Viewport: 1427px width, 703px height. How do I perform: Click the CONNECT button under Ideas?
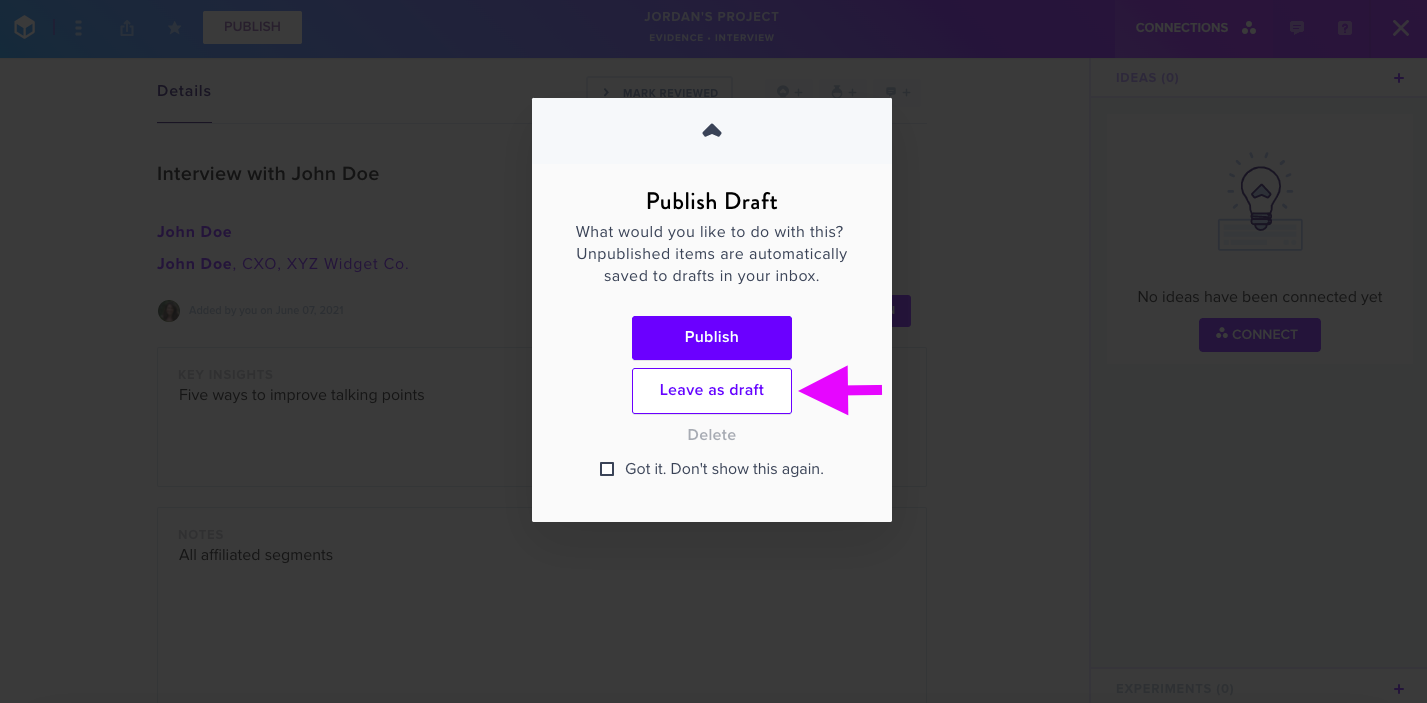tap(1260, 335)
